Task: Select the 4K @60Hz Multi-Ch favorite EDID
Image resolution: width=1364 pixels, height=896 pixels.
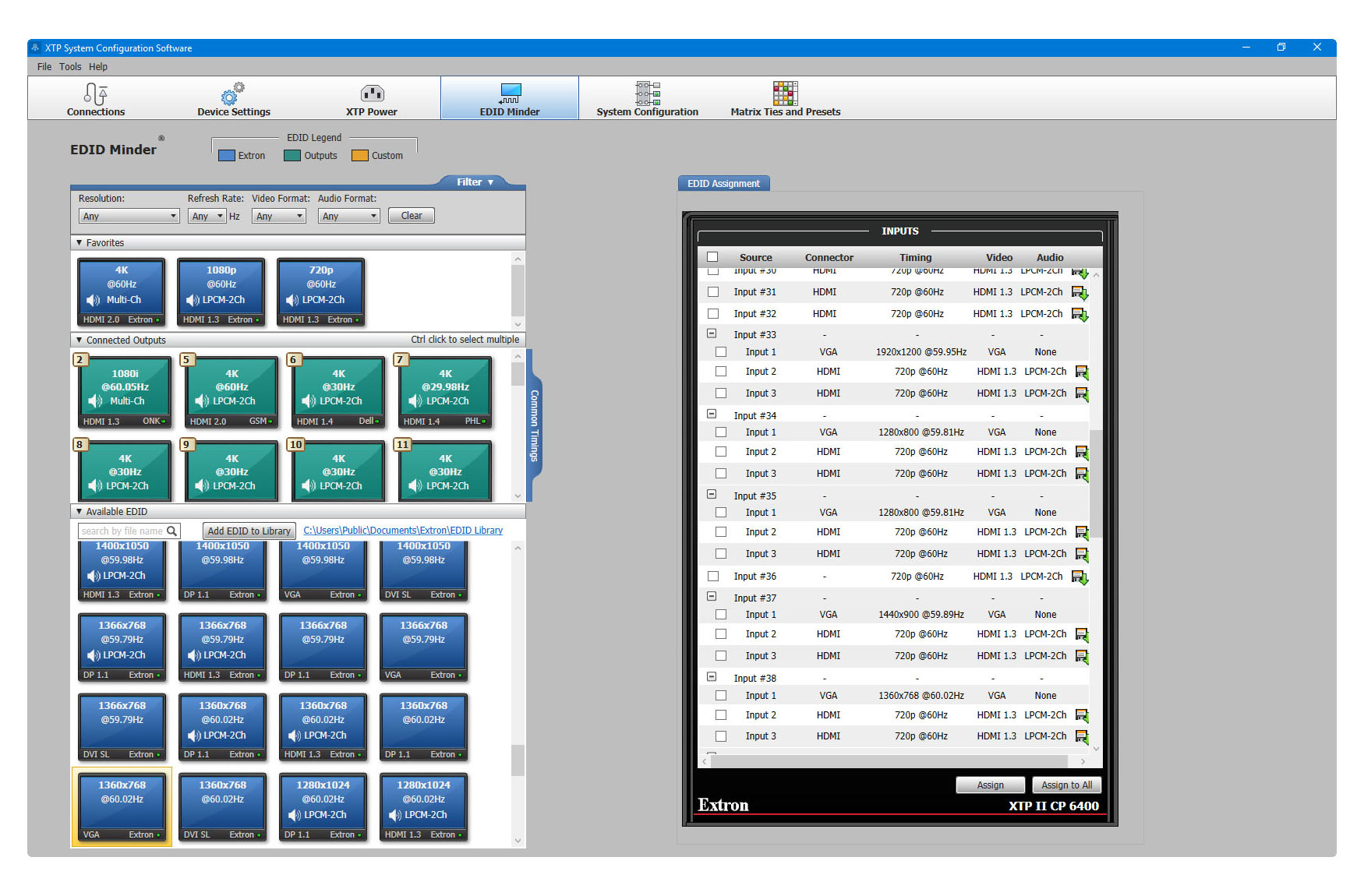Action: click(x=122, y=292)
